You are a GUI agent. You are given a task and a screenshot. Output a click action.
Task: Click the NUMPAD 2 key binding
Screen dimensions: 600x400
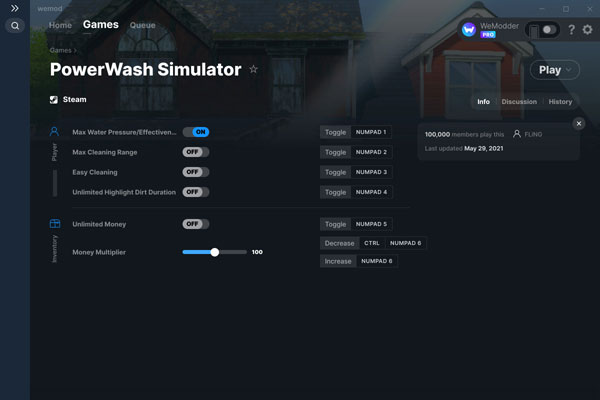(x=371, y=152)
